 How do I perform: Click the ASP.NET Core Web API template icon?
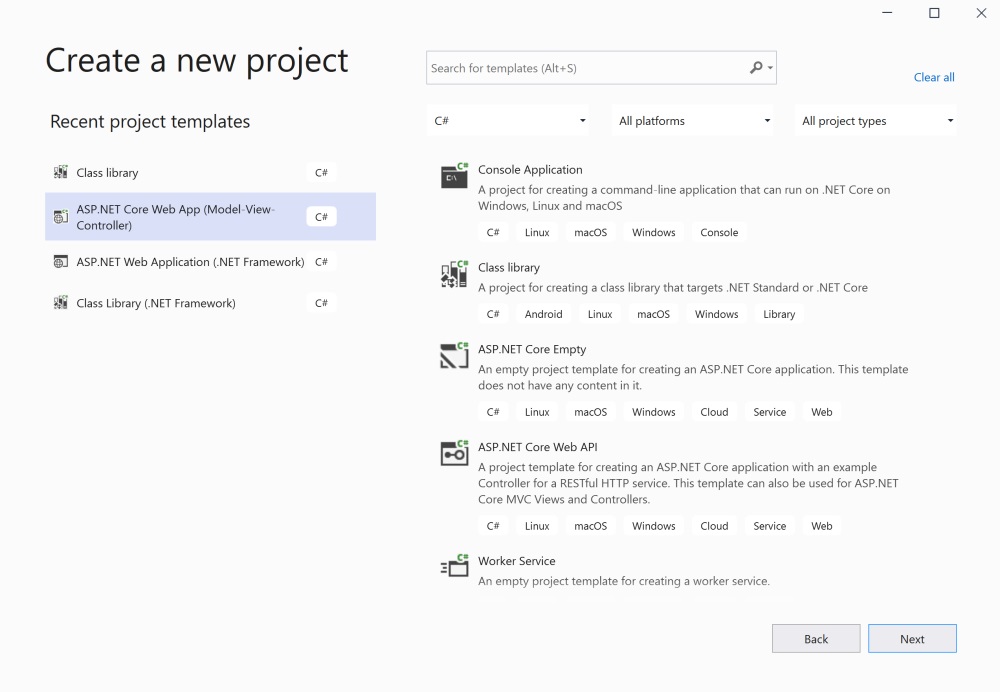coord(454,453)
